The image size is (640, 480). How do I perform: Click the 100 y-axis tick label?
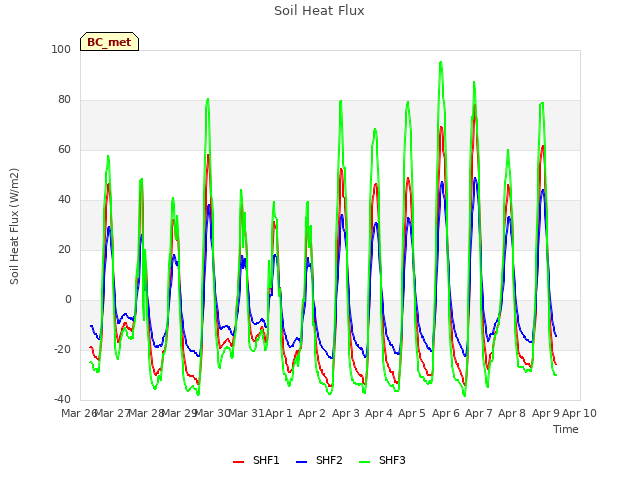[61, 49]
